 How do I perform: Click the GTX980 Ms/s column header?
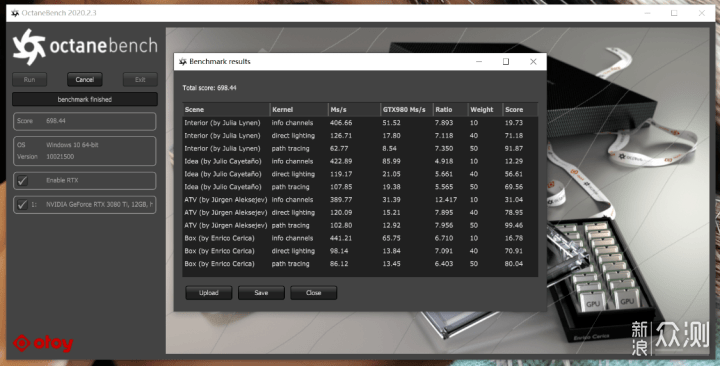(406, 109)
